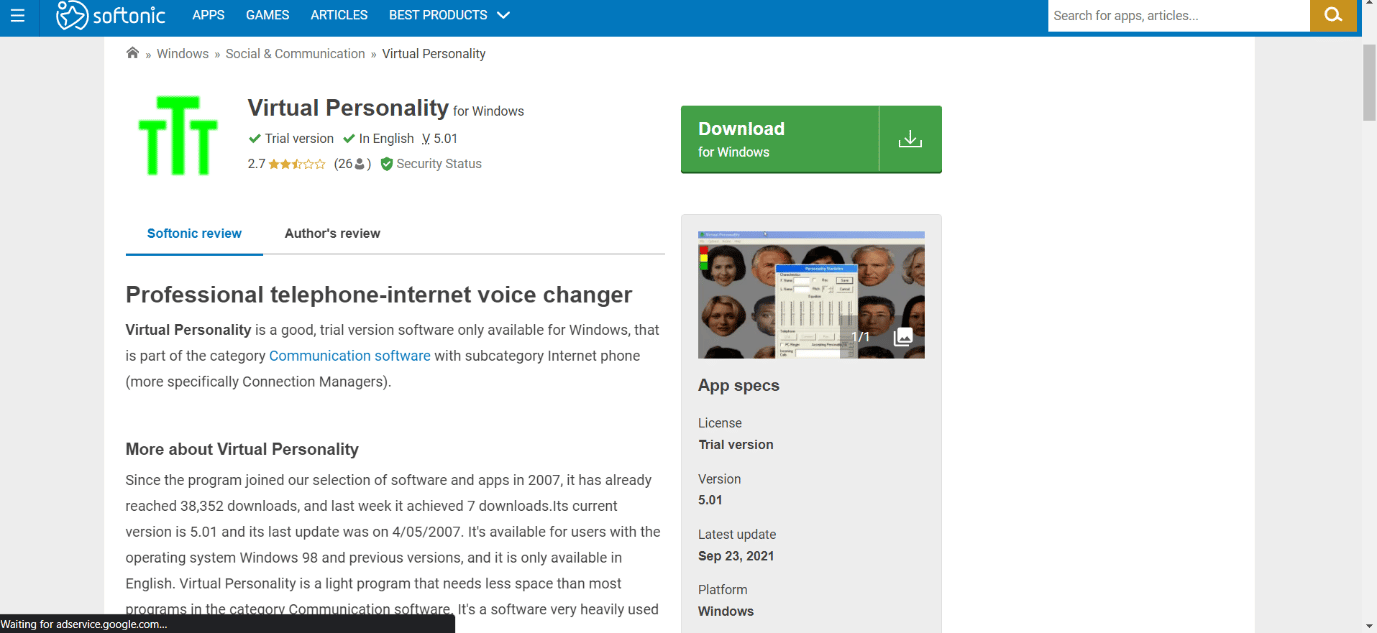
Task: Click the License Trial version value
Action: point(736,445)
